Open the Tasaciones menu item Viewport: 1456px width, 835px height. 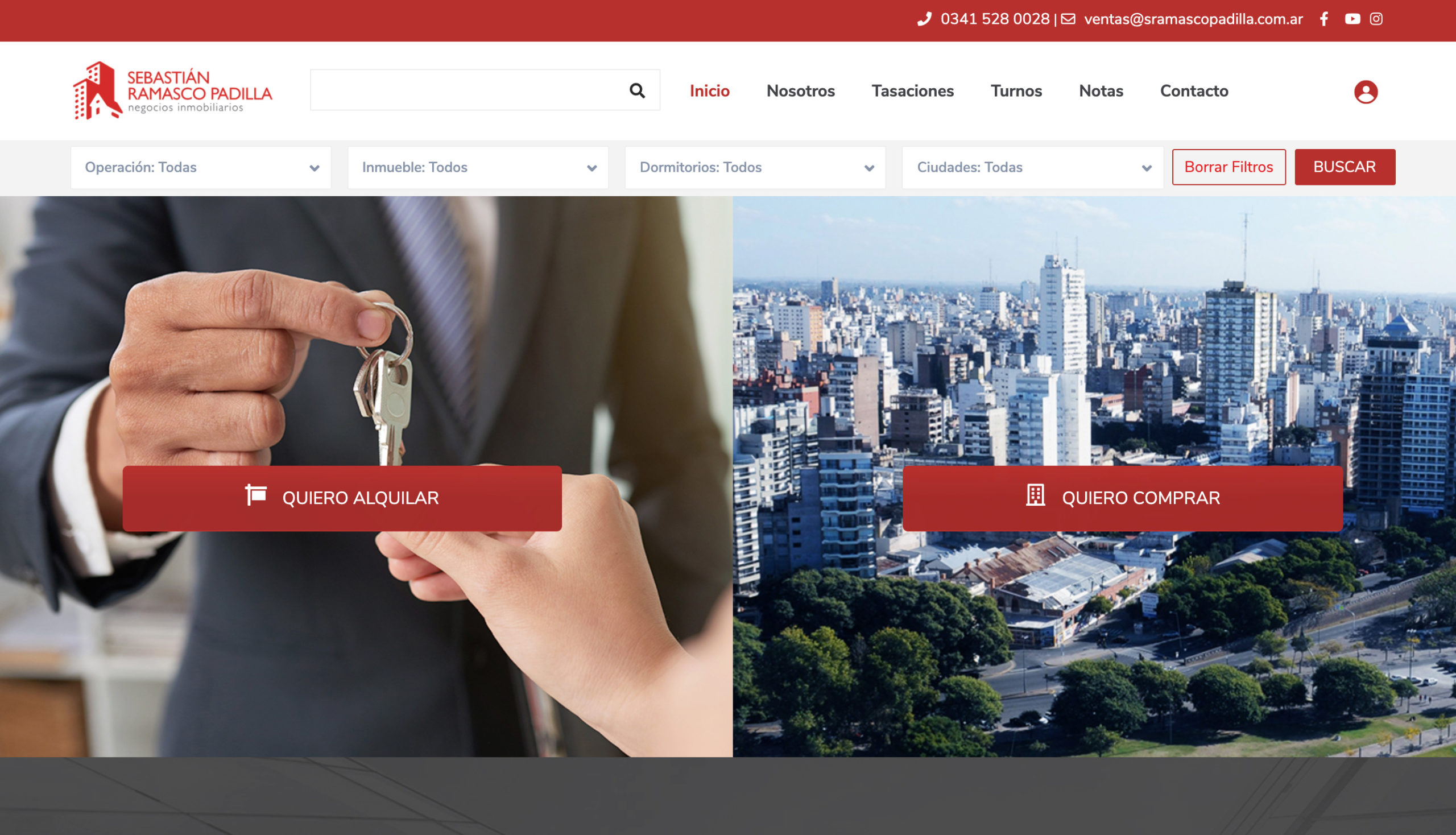[912, 90]
